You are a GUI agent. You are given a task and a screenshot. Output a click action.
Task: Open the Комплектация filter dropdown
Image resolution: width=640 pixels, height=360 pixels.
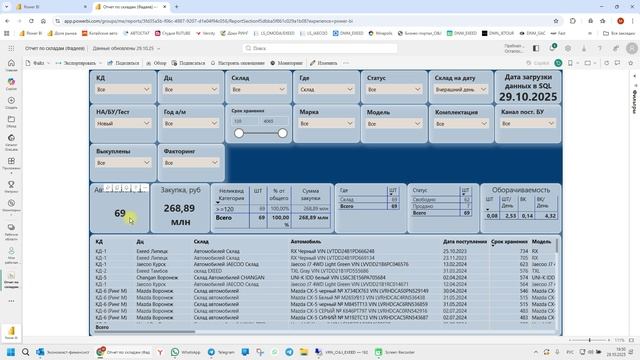(x=461, y=123)
